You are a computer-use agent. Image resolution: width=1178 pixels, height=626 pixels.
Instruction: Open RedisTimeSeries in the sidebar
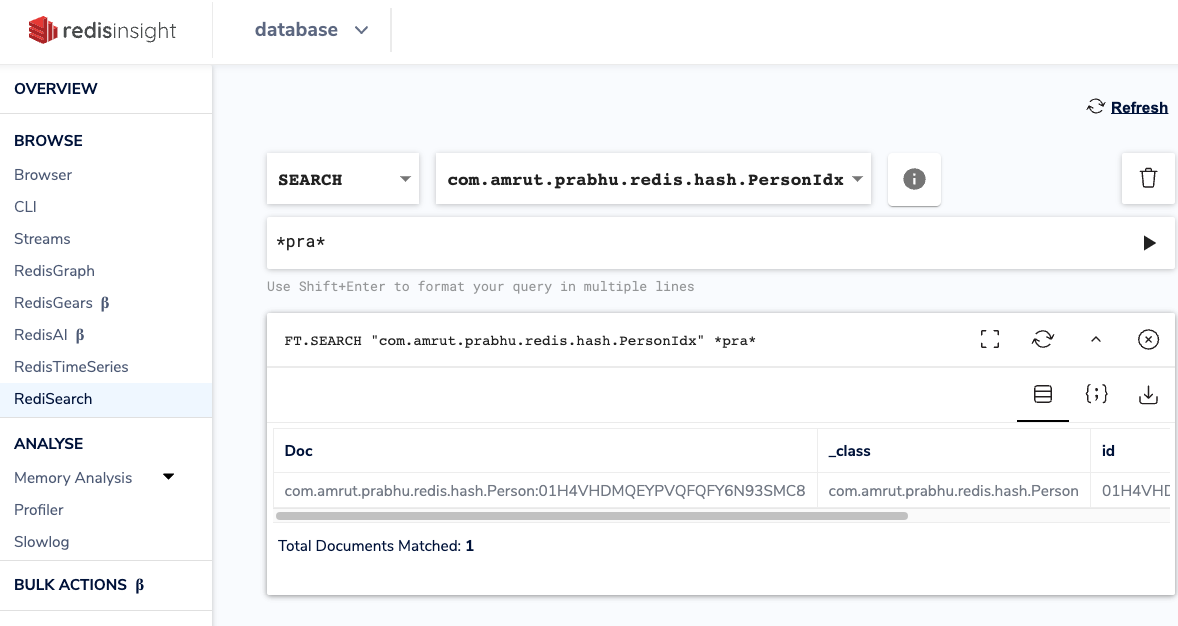[71, 367]
